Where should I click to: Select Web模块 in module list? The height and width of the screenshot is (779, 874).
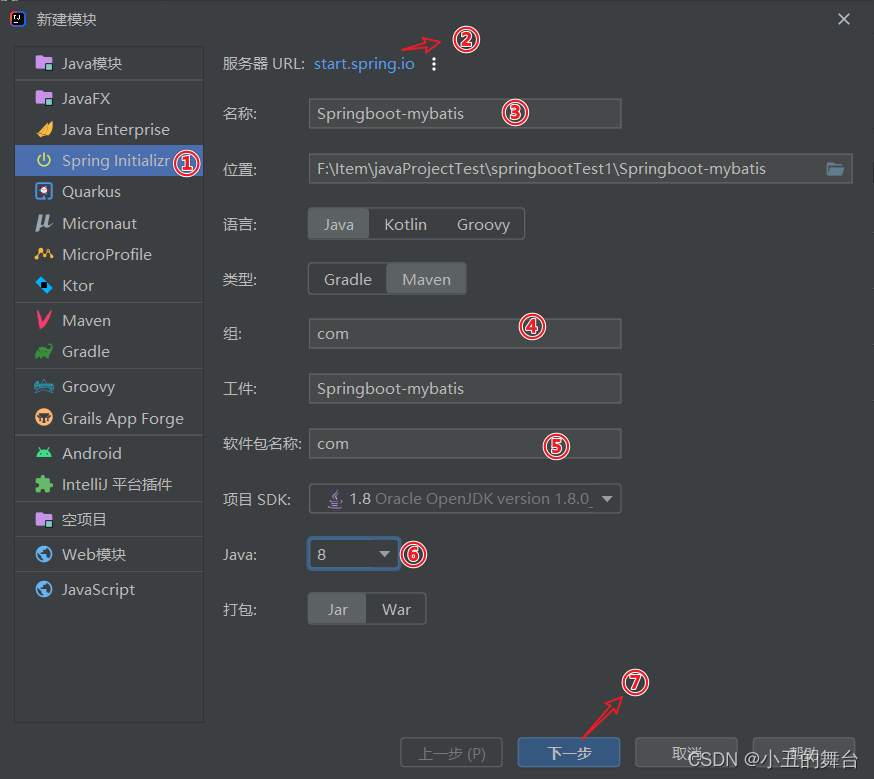coord(109,554)
